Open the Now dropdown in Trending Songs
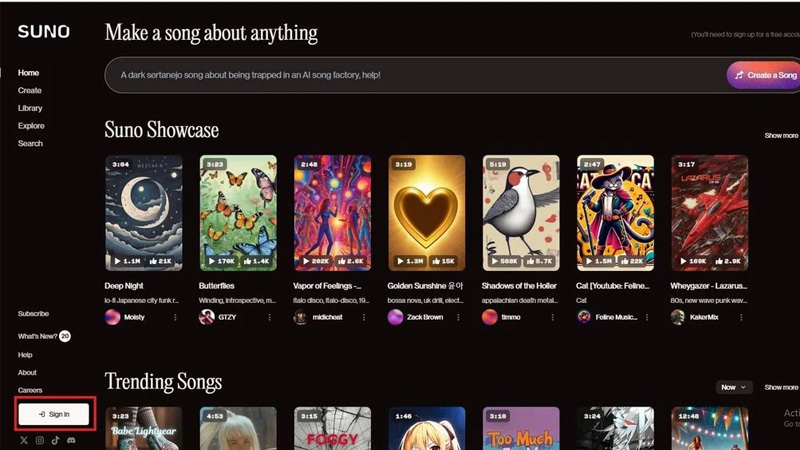The width and height of the screenshot is (800, 450). (734, 387)
